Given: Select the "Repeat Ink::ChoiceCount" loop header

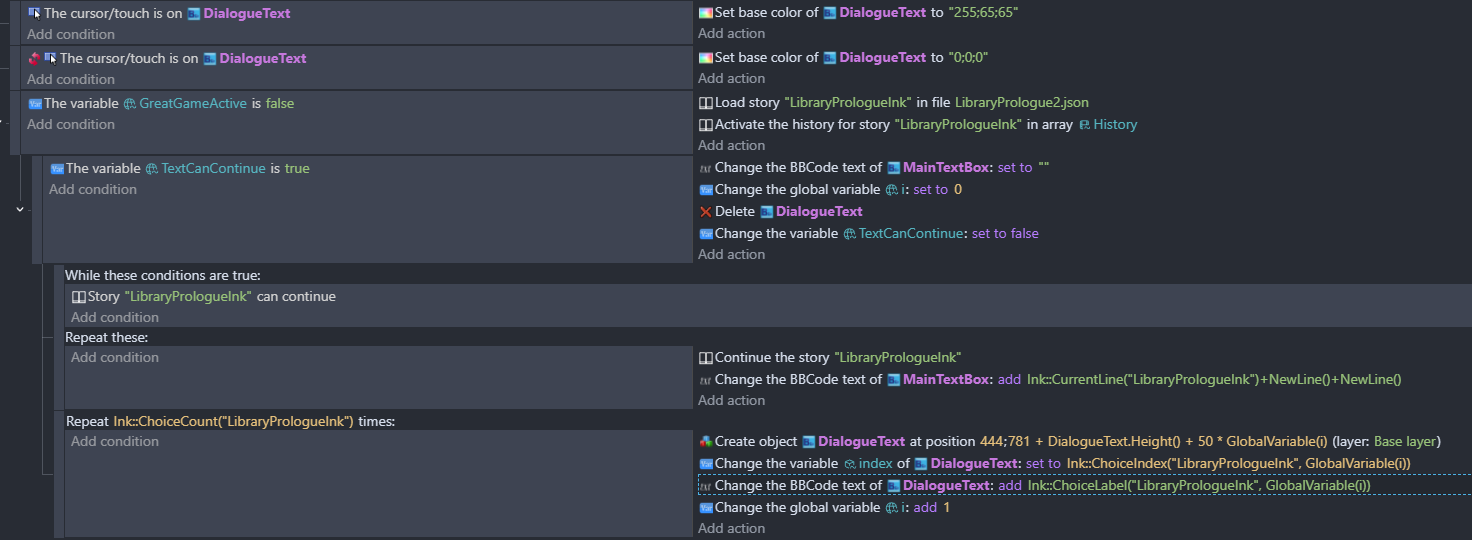Looking at the screenshot, I should 230,422.
